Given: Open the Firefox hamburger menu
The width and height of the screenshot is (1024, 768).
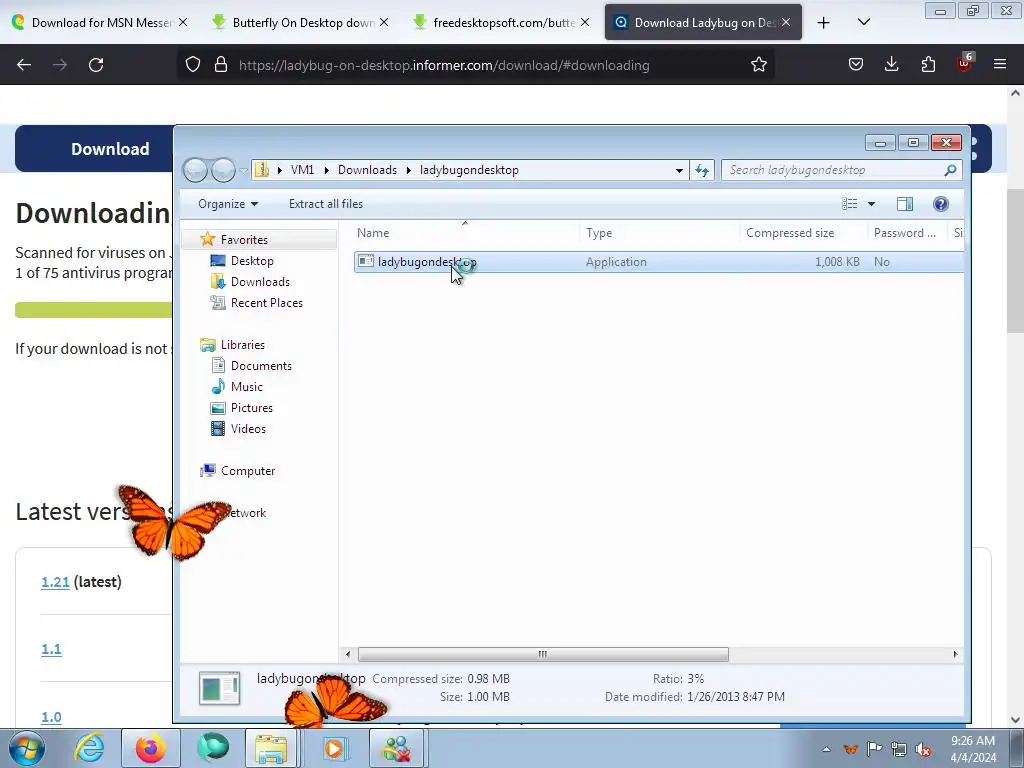Looking at the screenshot, I should [1000, 64].
